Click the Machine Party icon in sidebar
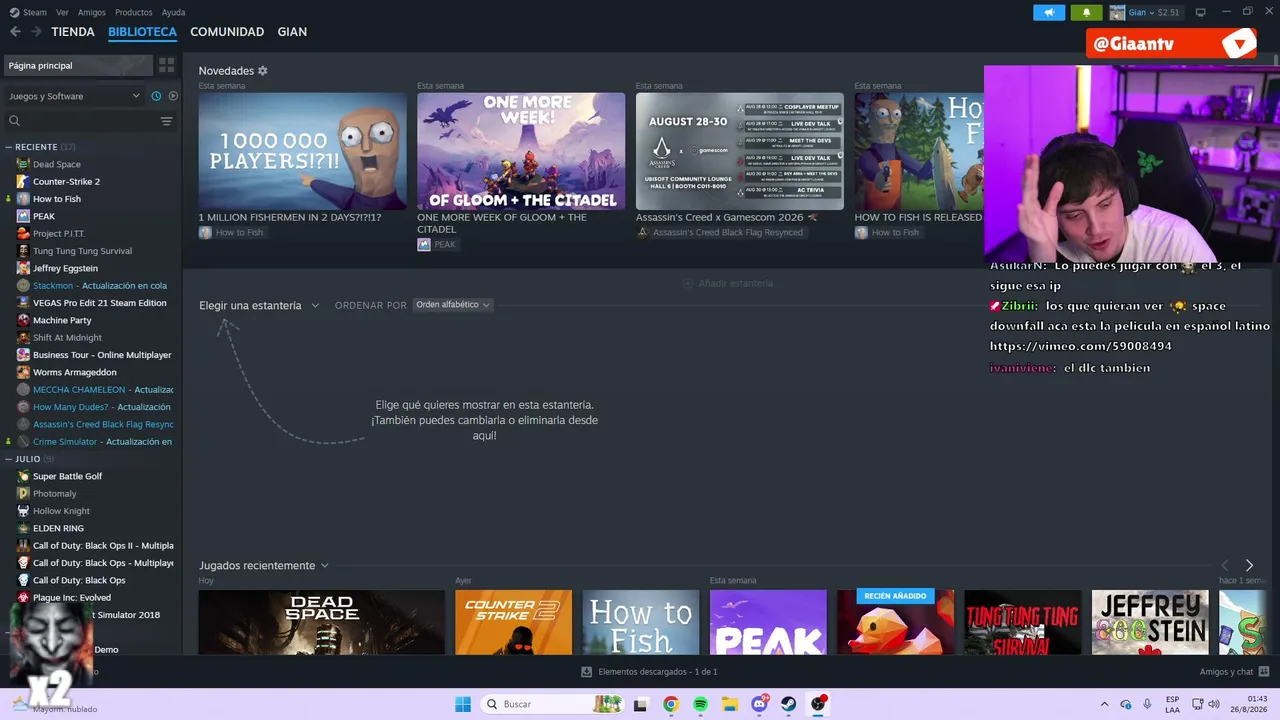The width and height of the screenshot is (1280, 720). tap(23, 320)
